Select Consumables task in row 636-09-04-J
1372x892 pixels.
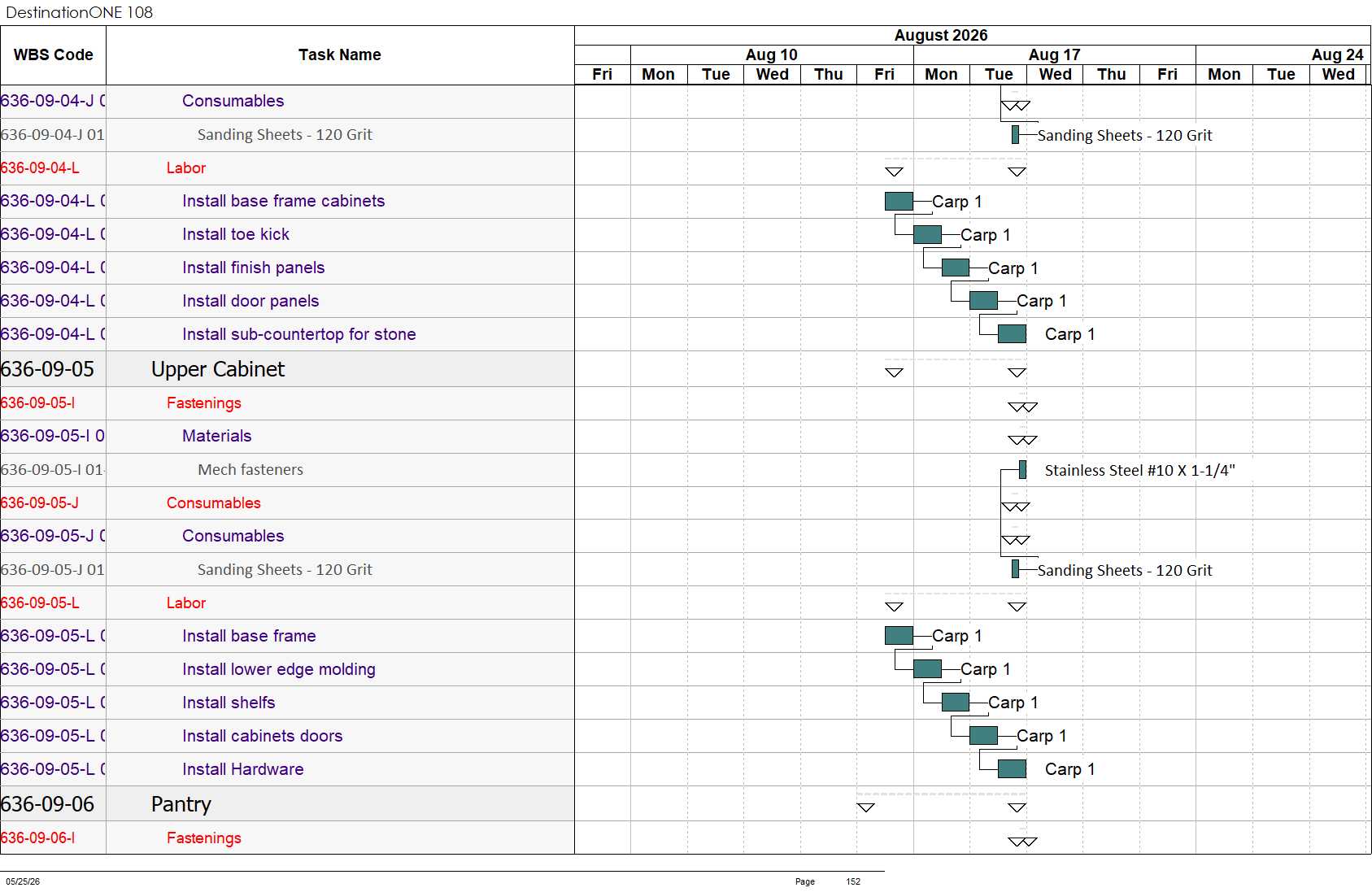(x=233, y=101)
